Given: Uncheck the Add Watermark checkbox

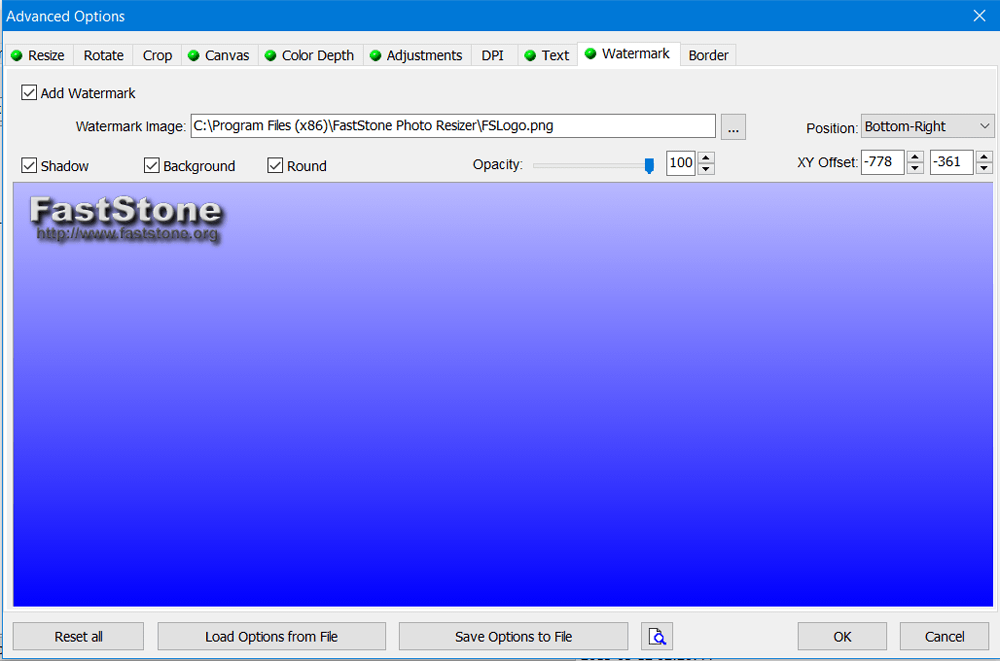Looking at the screenshot, I should pyautogui.click(x=29, y=93).
